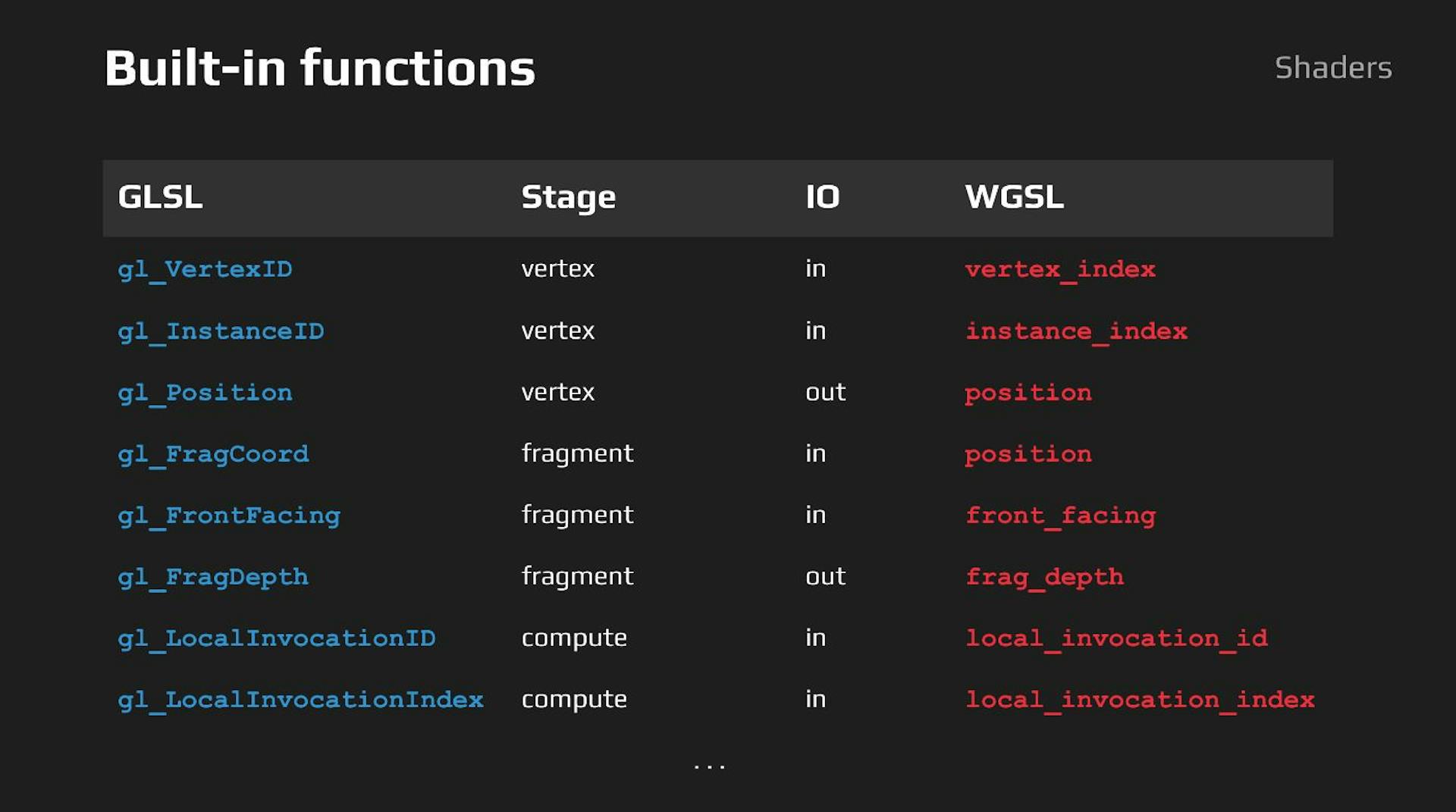Click the front_facing WGSL entry
1456x812 pixels.
click(x=1060, y=515)
